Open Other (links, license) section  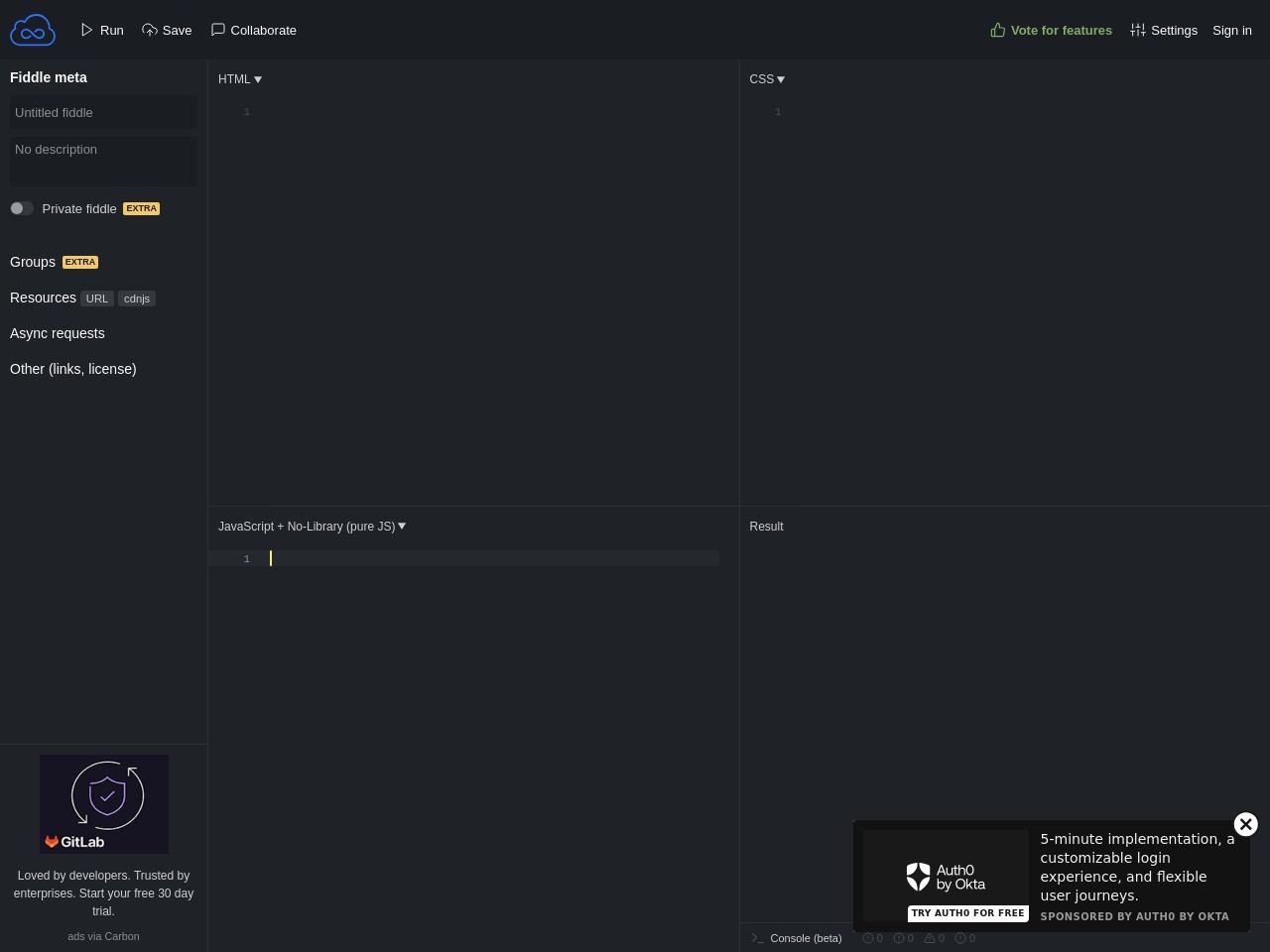coord(73,369)
